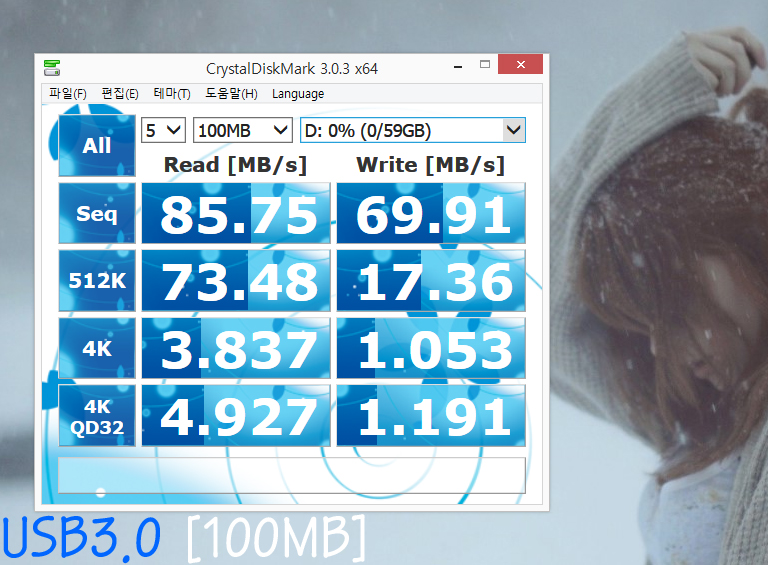Click the 4K QD32 read result 4.927
768x565 pixels.
pyautogui.click(x=236, y=416)
